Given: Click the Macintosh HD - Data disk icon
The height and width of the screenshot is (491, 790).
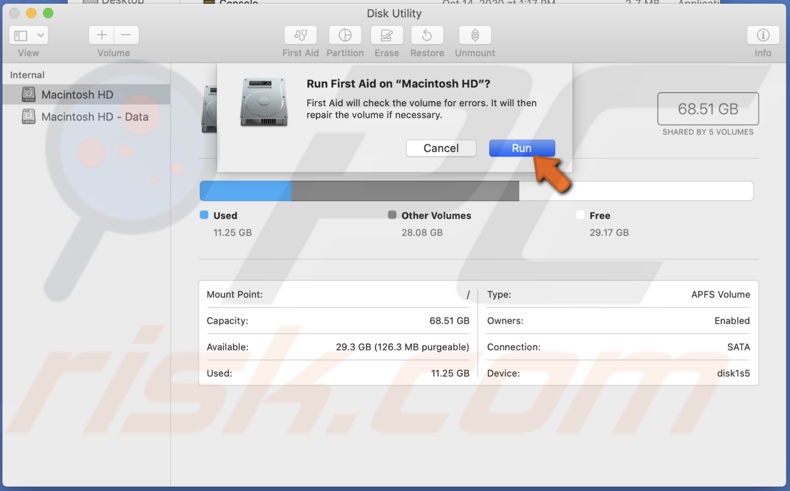Looking at the screenshot, I should [29, 116].
